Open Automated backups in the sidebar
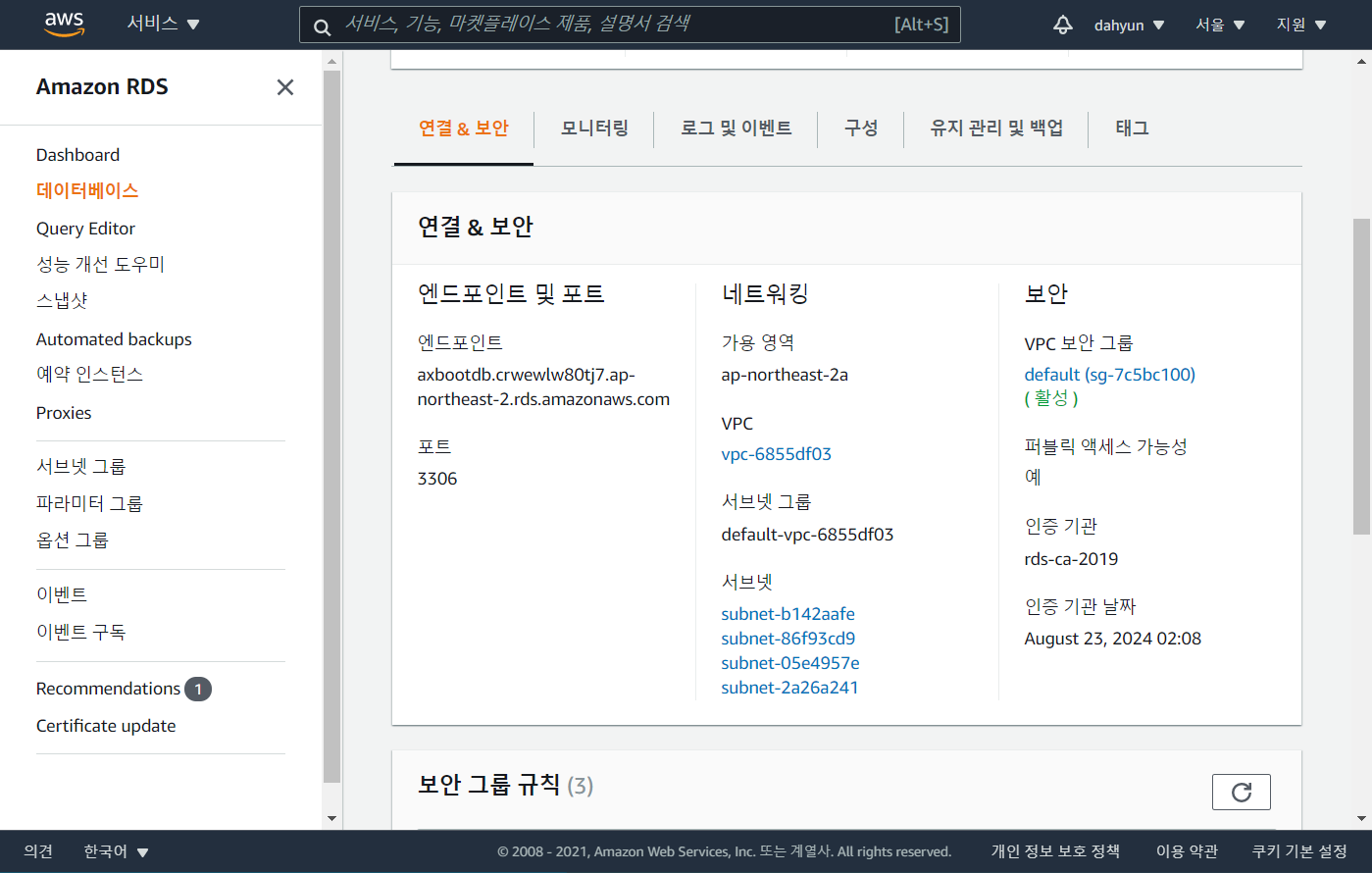 pos(114,339)
